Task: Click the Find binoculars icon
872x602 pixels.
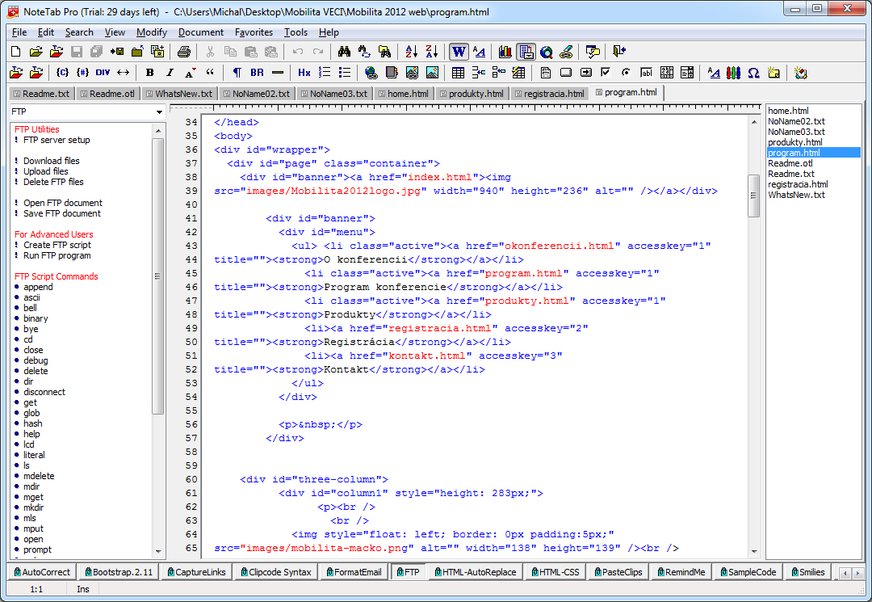Action: (343, 51)
